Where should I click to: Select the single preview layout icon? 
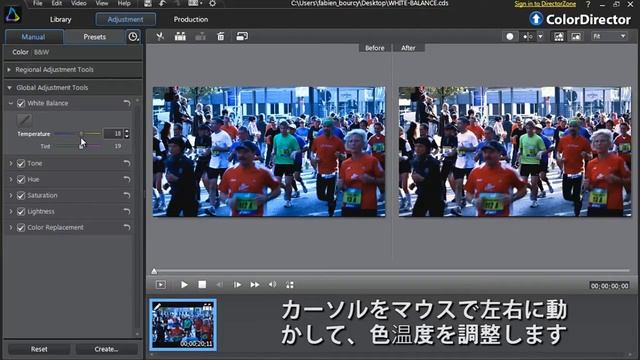point(576,37)
